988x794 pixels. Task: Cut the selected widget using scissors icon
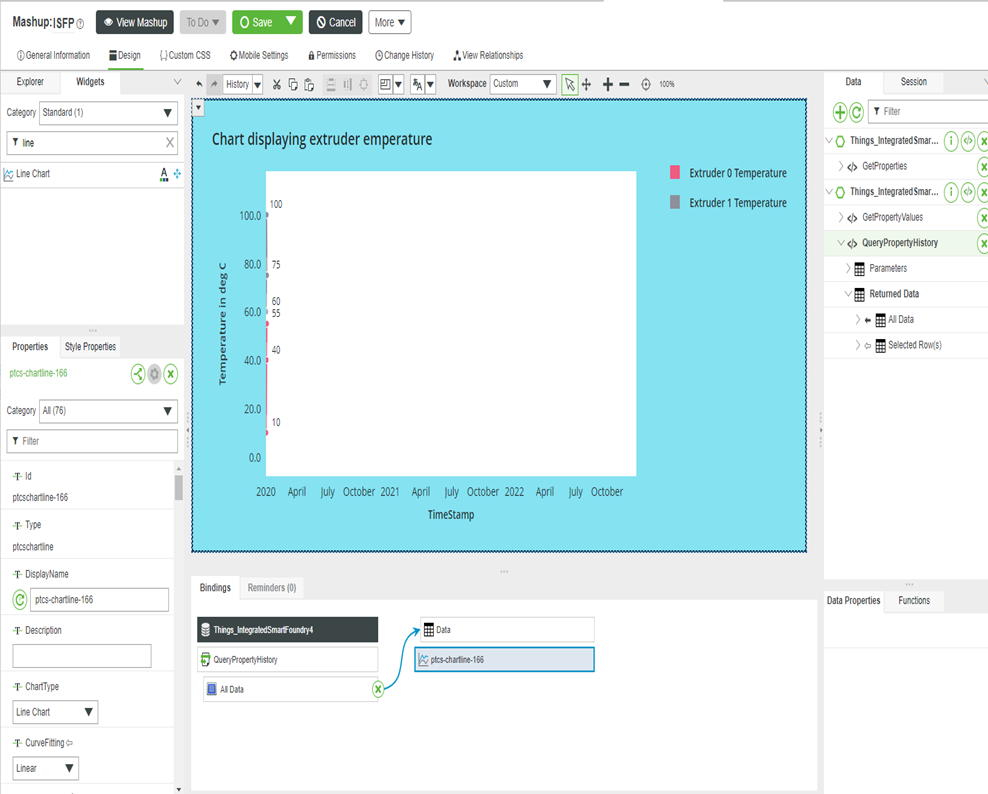click(x=276, y=84)
